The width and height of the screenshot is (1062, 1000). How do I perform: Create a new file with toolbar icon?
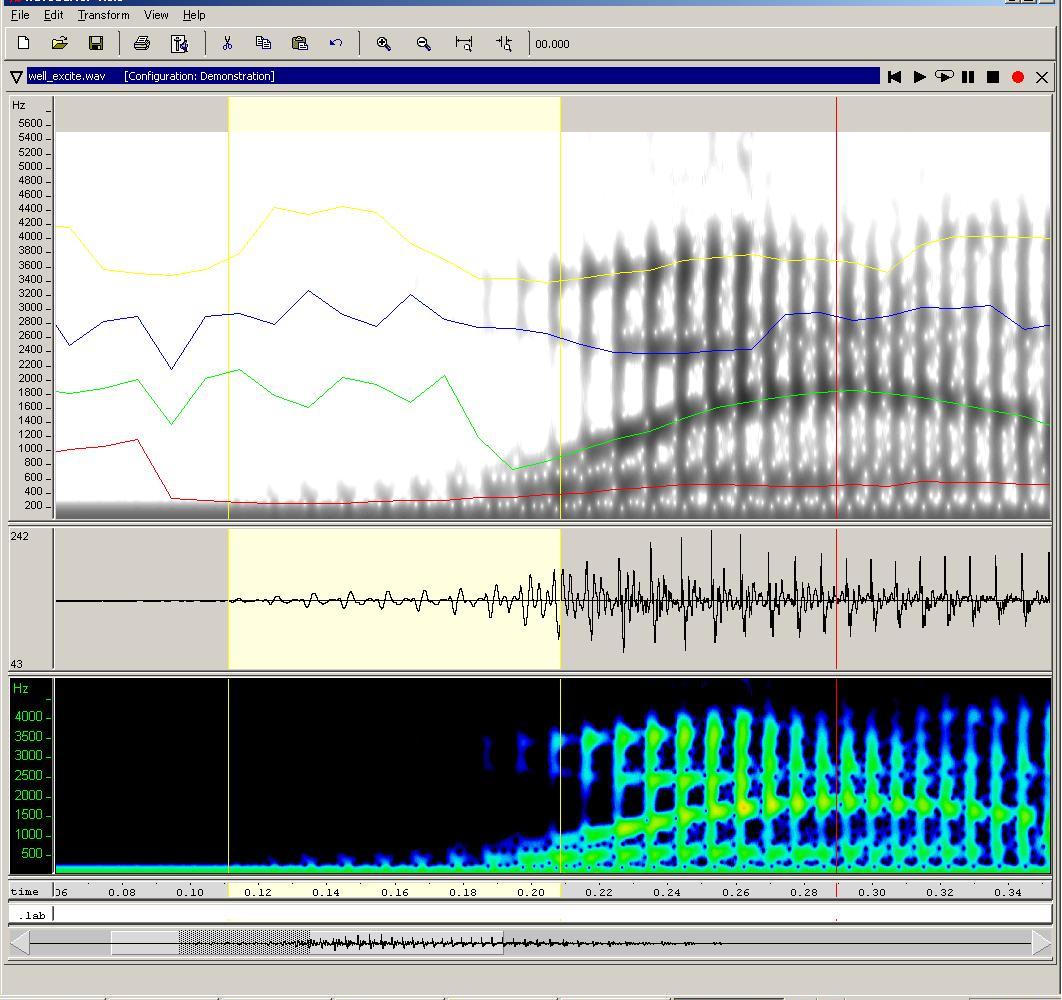24,43
